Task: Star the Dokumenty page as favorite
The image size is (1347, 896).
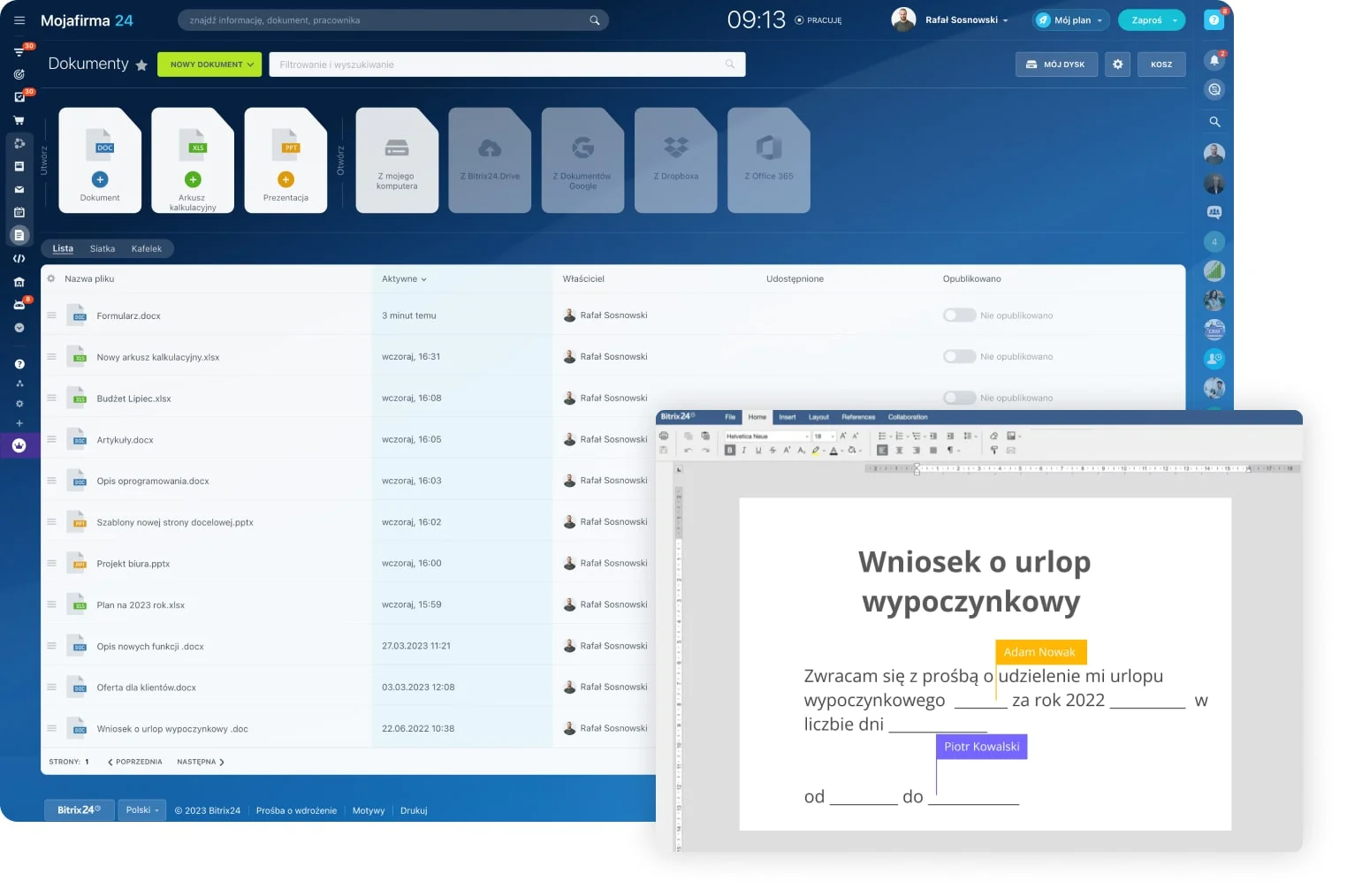Action: [141, 65]
